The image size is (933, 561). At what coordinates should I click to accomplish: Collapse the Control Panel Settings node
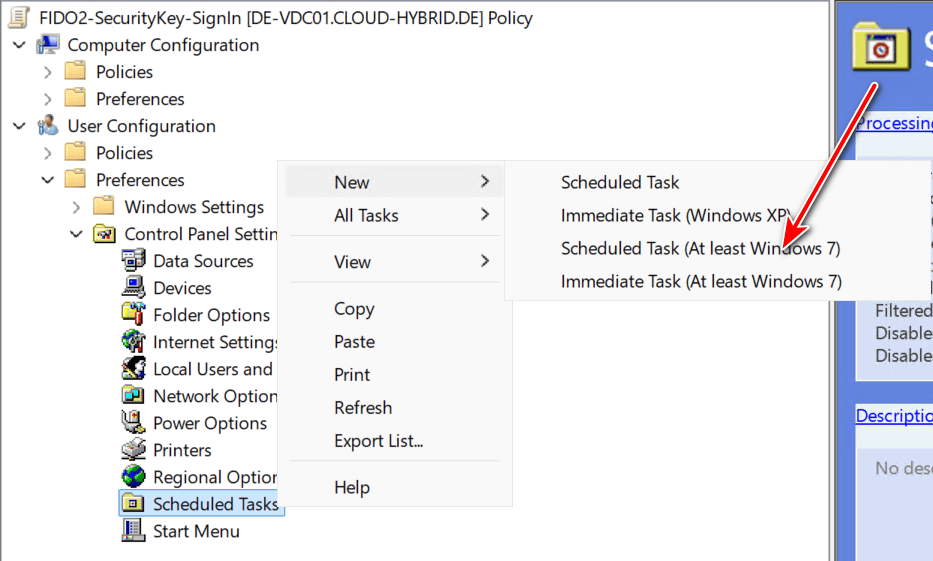click(77, 234)
